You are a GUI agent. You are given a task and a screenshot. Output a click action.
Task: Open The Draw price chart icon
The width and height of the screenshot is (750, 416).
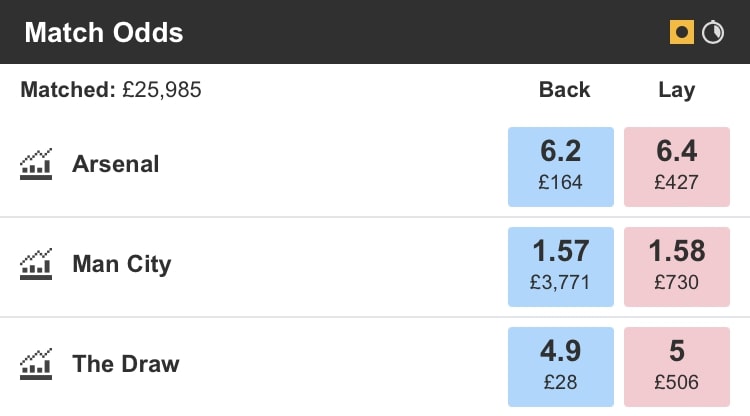click(x=36, y=363)
